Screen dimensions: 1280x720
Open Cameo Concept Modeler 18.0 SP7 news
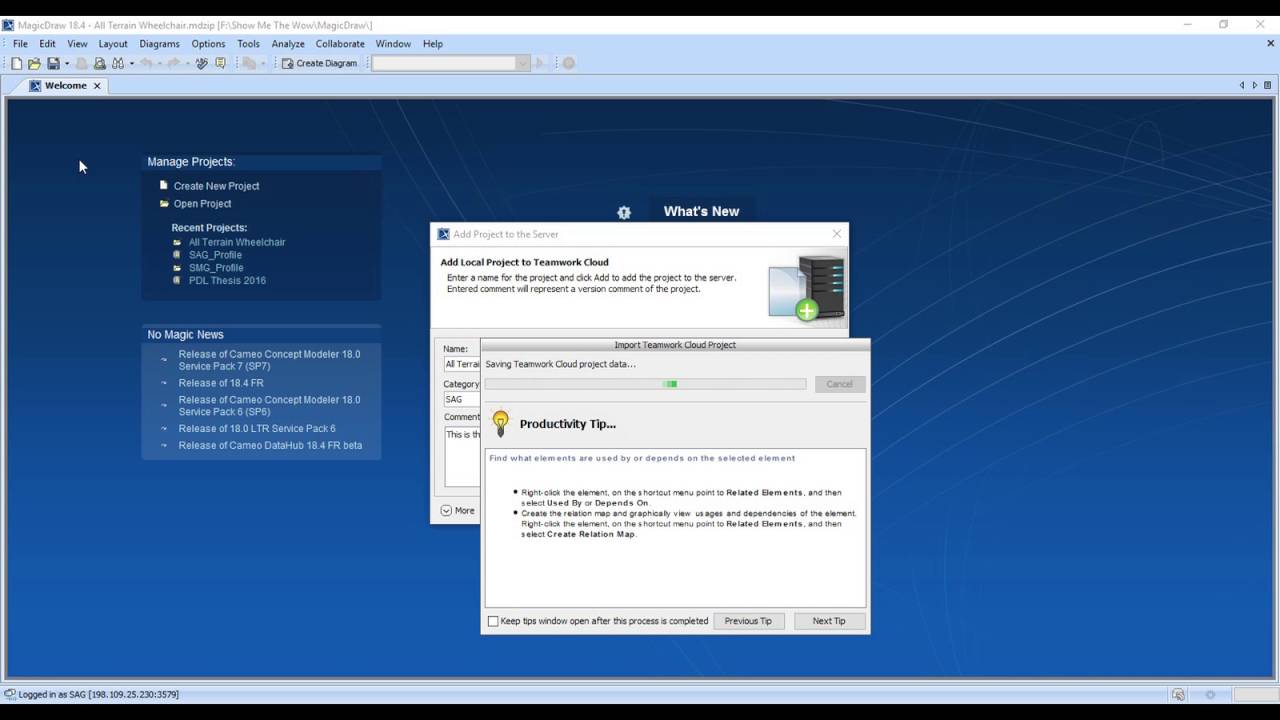click(x=269, y=360)
